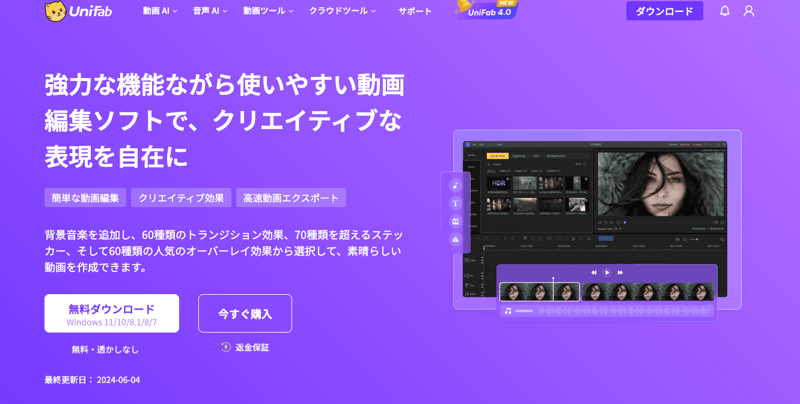The image size is (800, 404).
Task: Click the 高速動画エクスポート tag
Action: coord(291,198)
